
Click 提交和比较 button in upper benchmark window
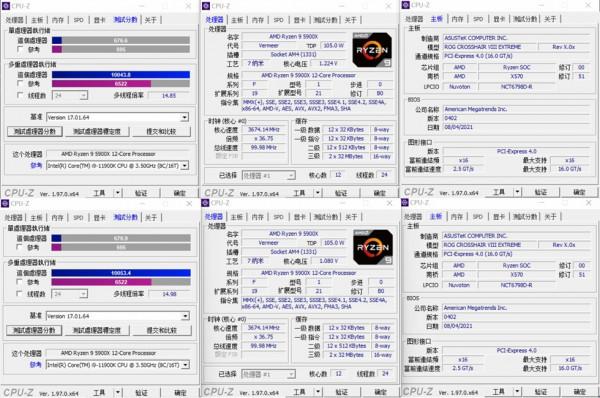(161, 131)
